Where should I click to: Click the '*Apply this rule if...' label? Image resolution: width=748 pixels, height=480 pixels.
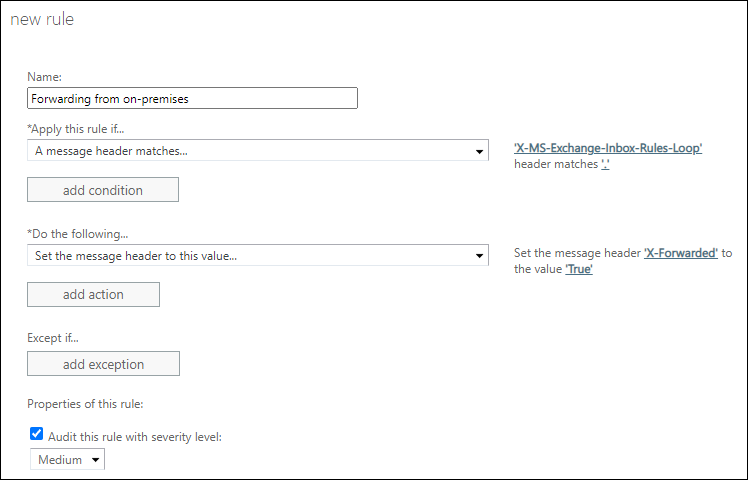coord(76,129)
